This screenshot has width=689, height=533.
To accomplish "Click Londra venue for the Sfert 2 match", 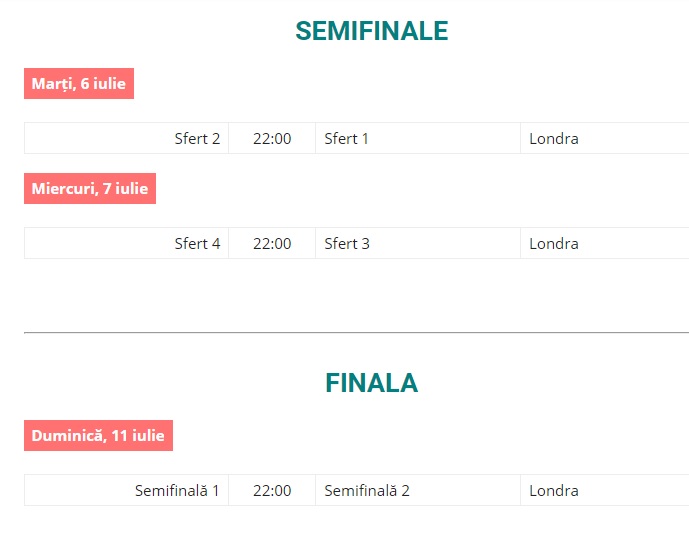I will click(554, 139).
